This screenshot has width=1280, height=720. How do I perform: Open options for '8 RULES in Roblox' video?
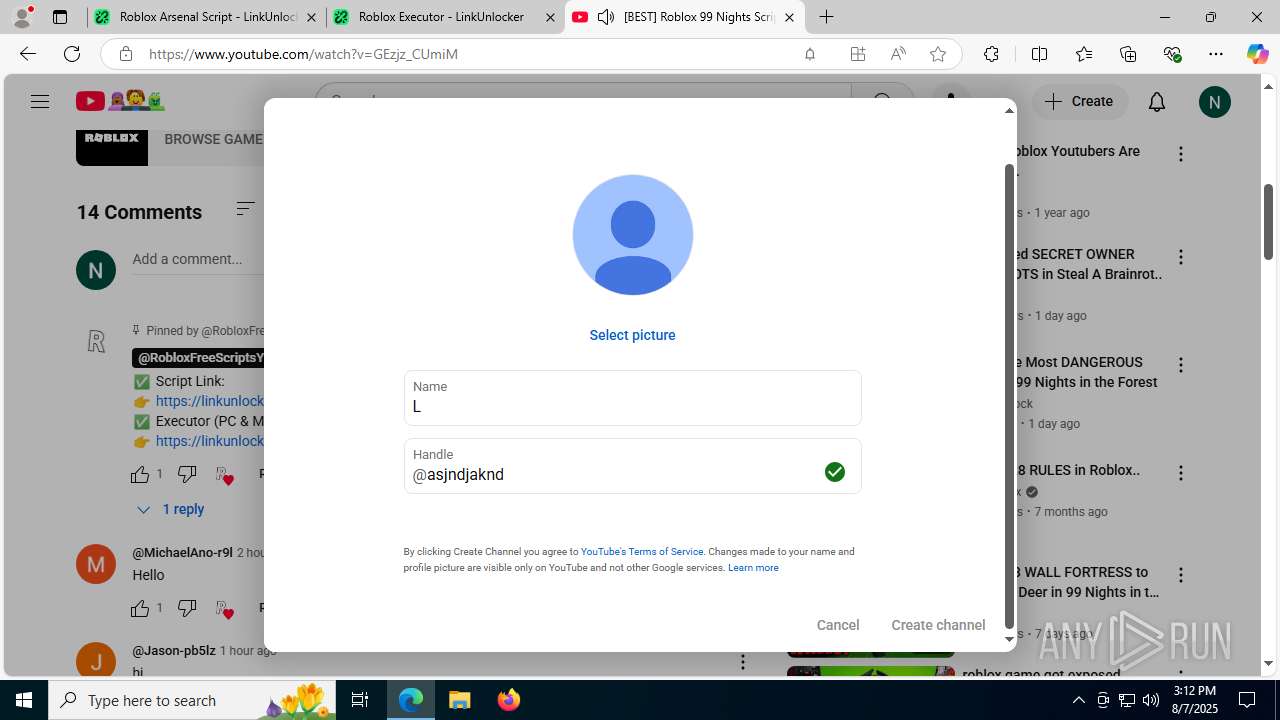1181,473
